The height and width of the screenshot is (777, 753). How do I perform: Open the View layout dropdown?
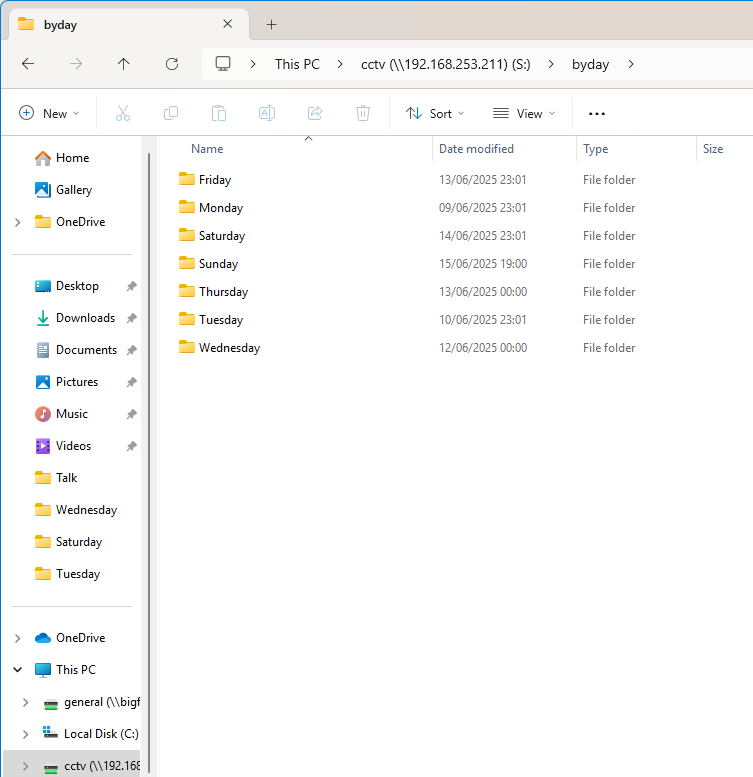point(524,113)
